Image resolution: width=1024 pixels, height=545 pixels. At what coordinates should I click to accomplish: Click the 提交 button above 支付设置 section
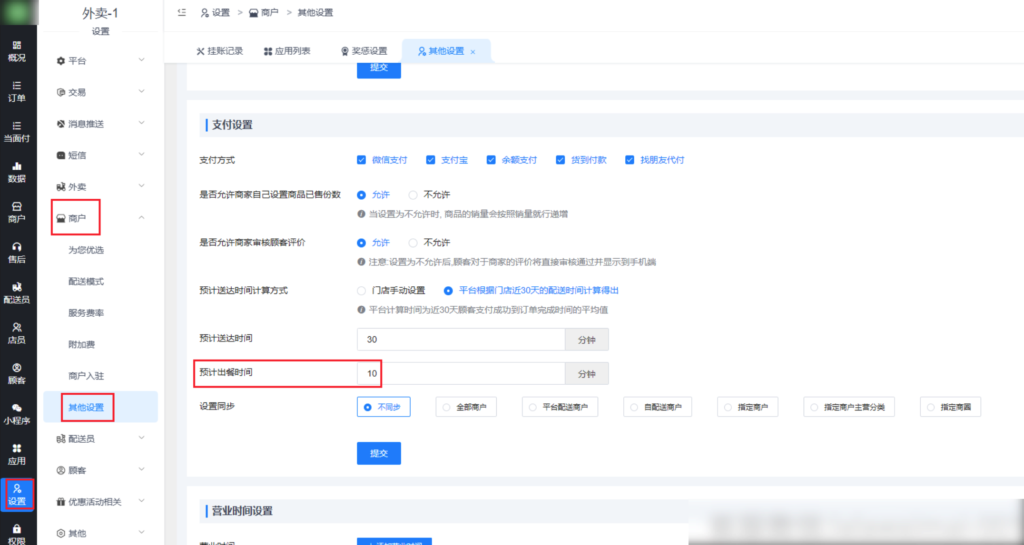point(379,69)
